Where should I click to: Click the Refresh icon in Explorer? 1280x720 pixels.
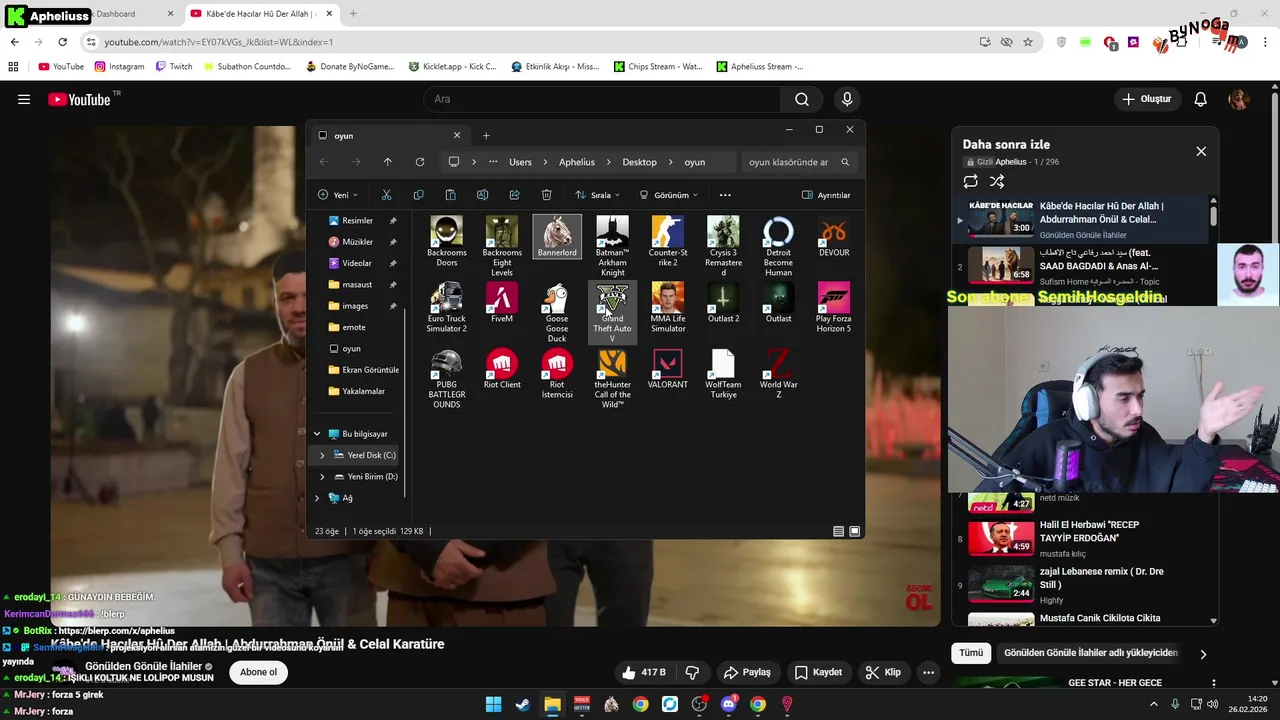coord(420,162)
